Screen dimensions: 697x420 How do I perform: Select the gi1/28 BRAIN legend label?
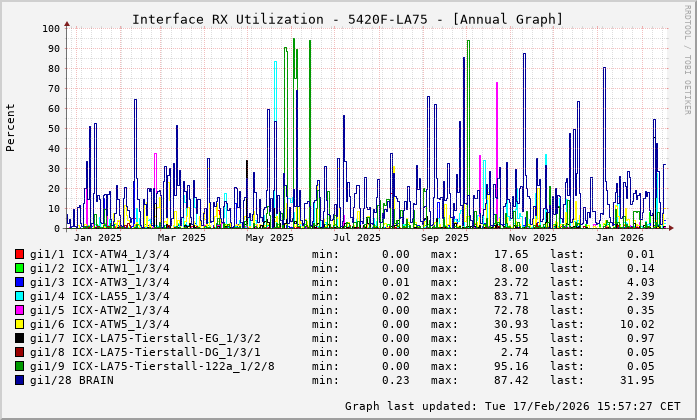[71, 380]
